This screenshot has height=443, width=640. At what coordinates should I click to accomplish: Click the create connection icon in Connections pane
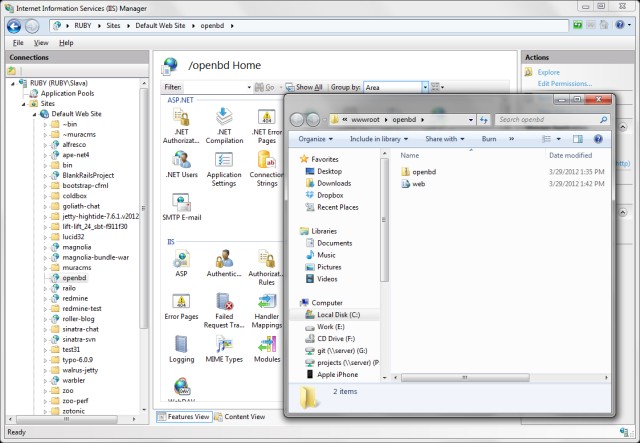point(12,71)
